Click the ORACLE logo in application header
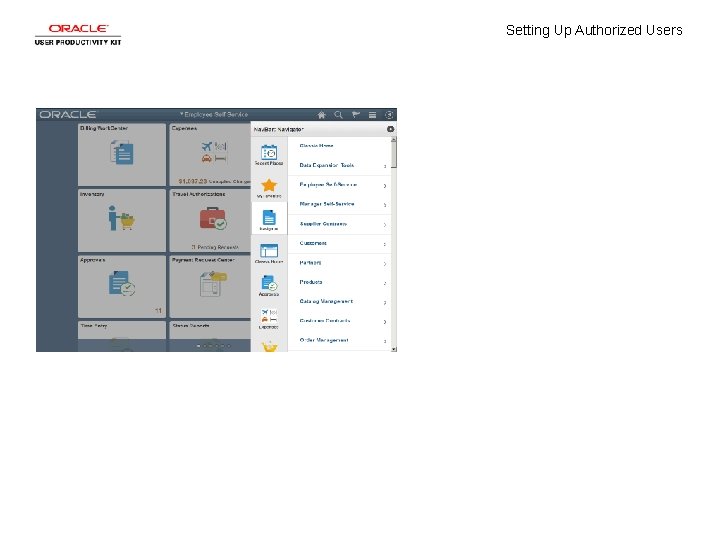Screen dimensions: 720x540 (x=68, y=115)
